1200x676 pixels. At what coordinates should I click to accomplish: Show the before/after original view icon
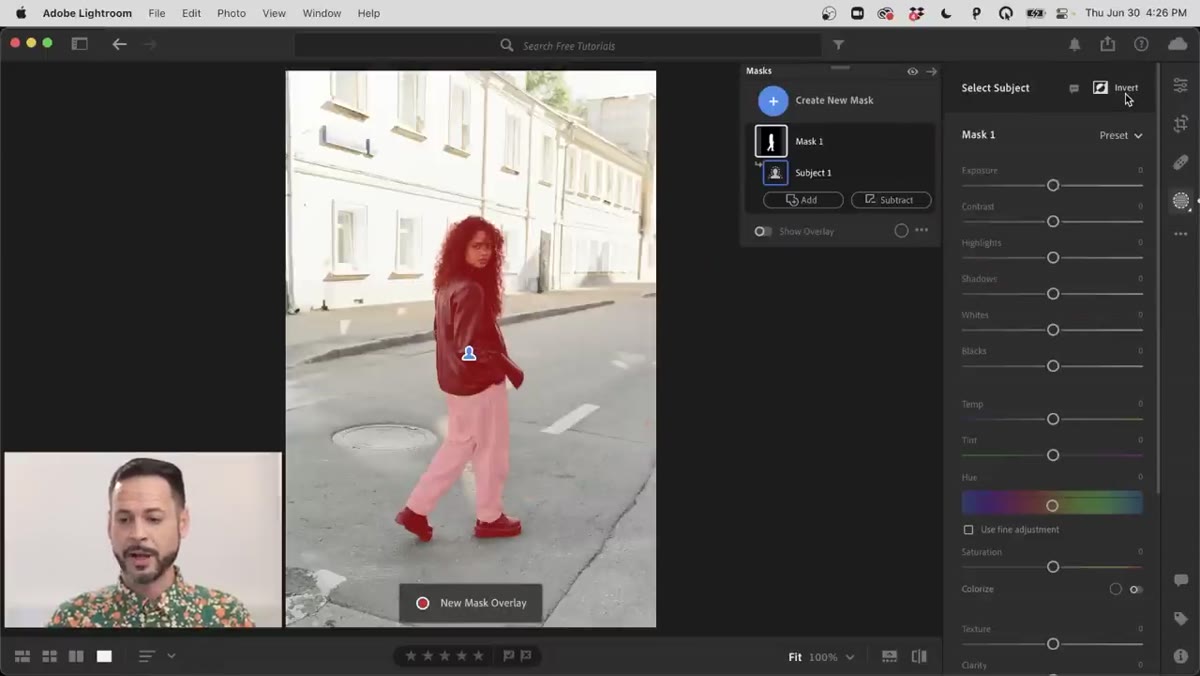coord(919,656)
